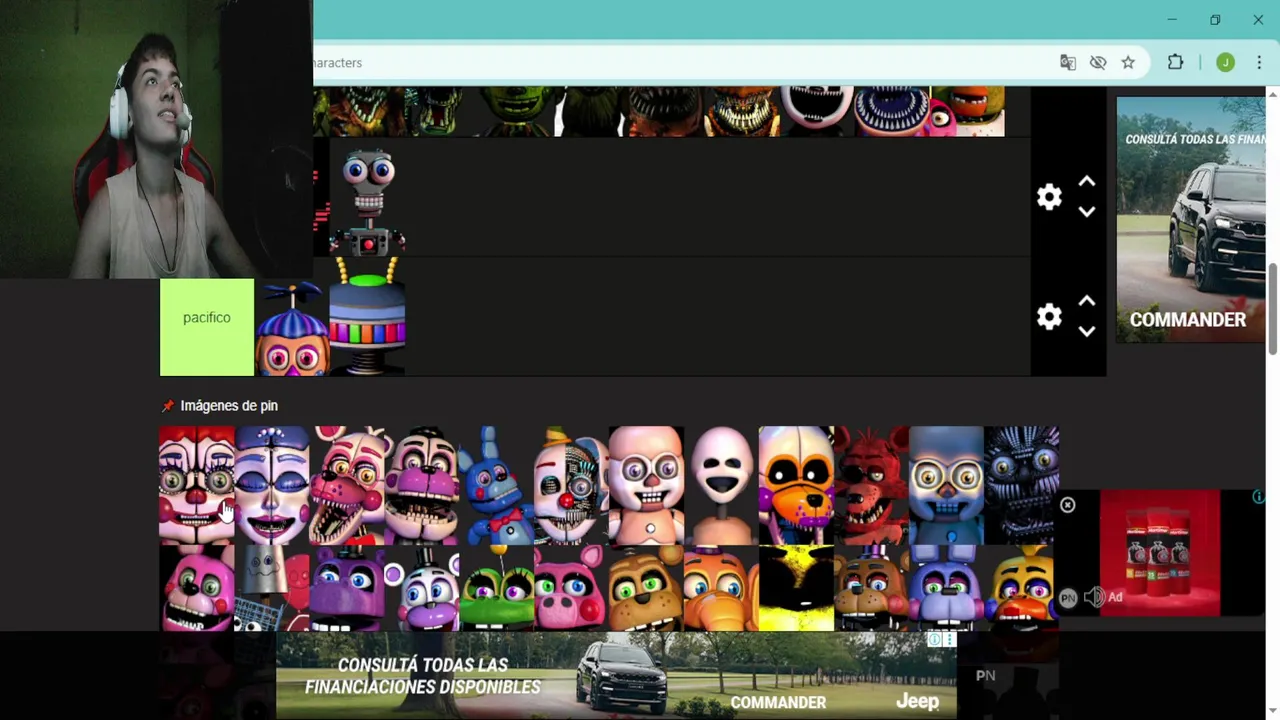Image resolution: width=1280 pixels, height=720 pixels.
Task: Pick the Ballora image with closed eyes
Action: [x=272, y=486]
